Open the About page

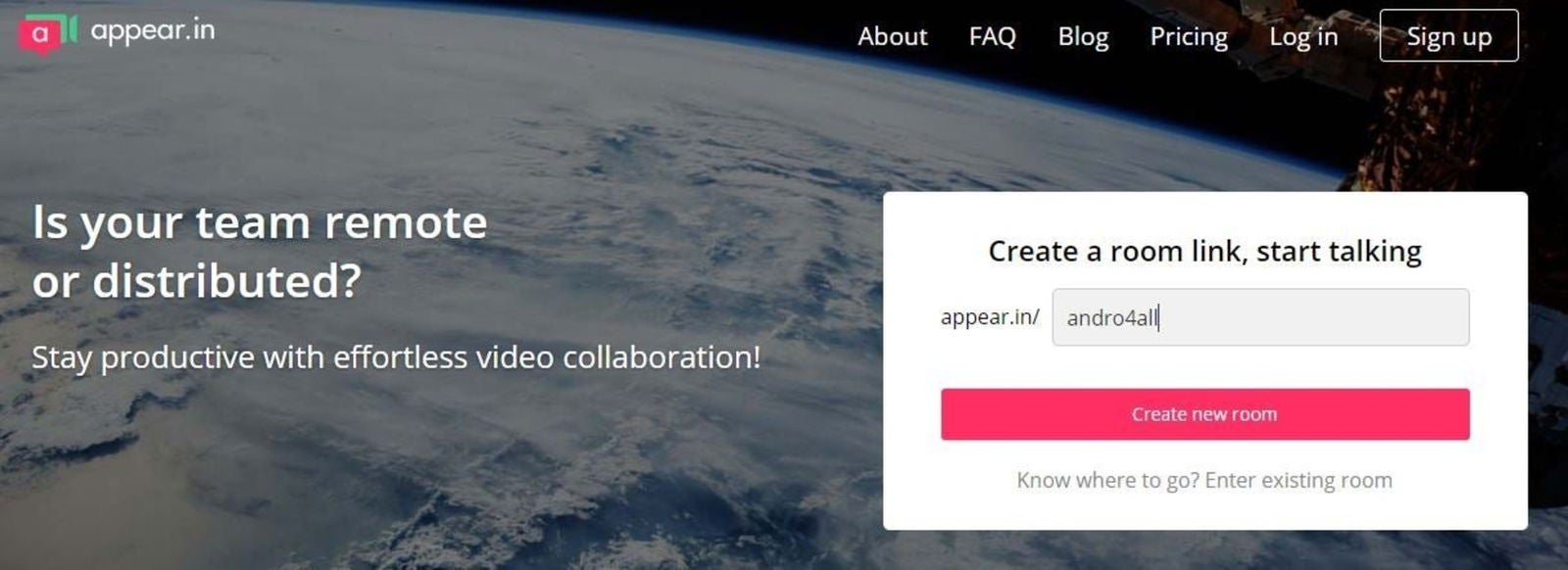[x=892, y=36]
